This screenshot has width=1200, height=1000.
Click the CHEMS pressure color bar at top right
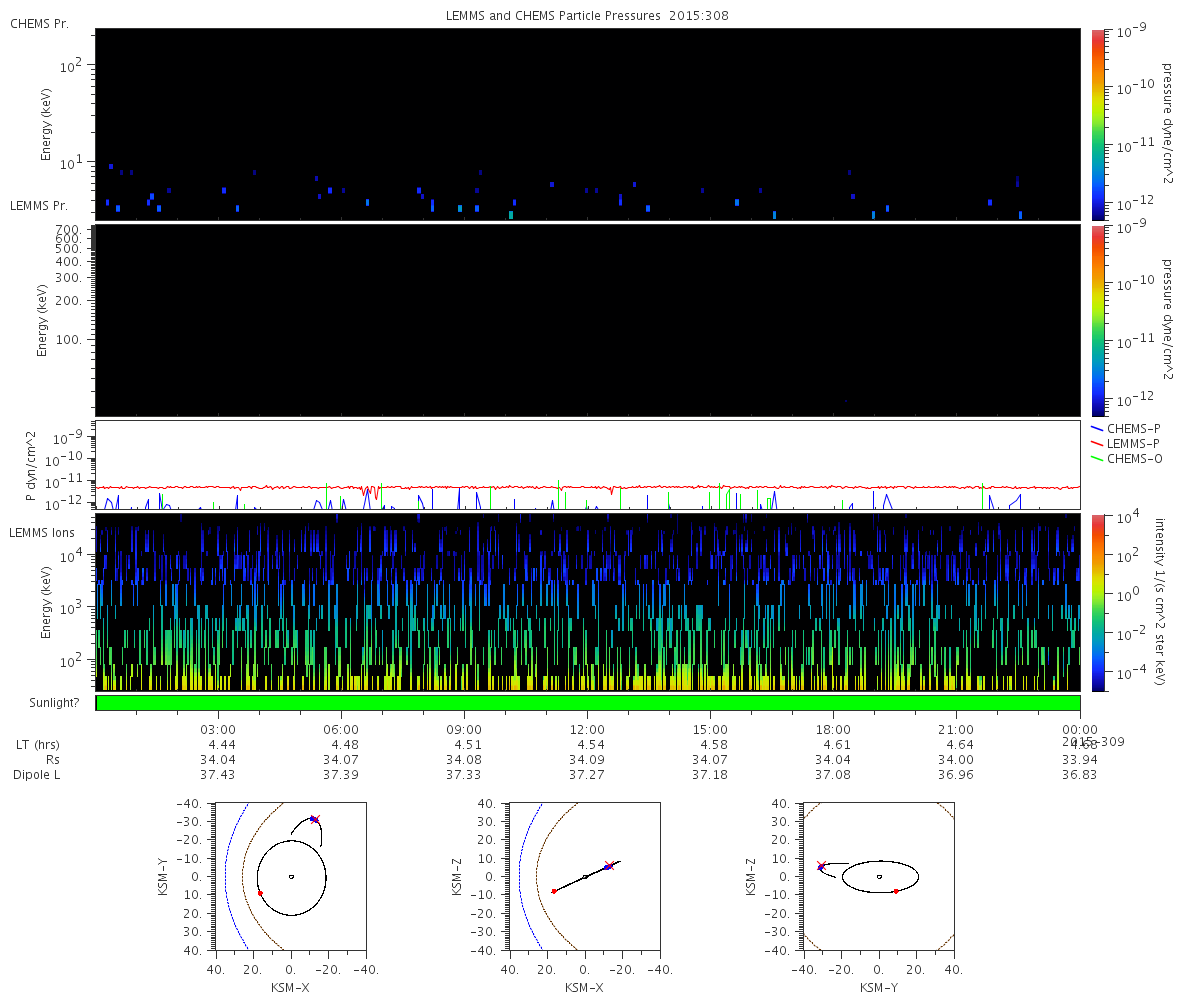point(1097,123)
